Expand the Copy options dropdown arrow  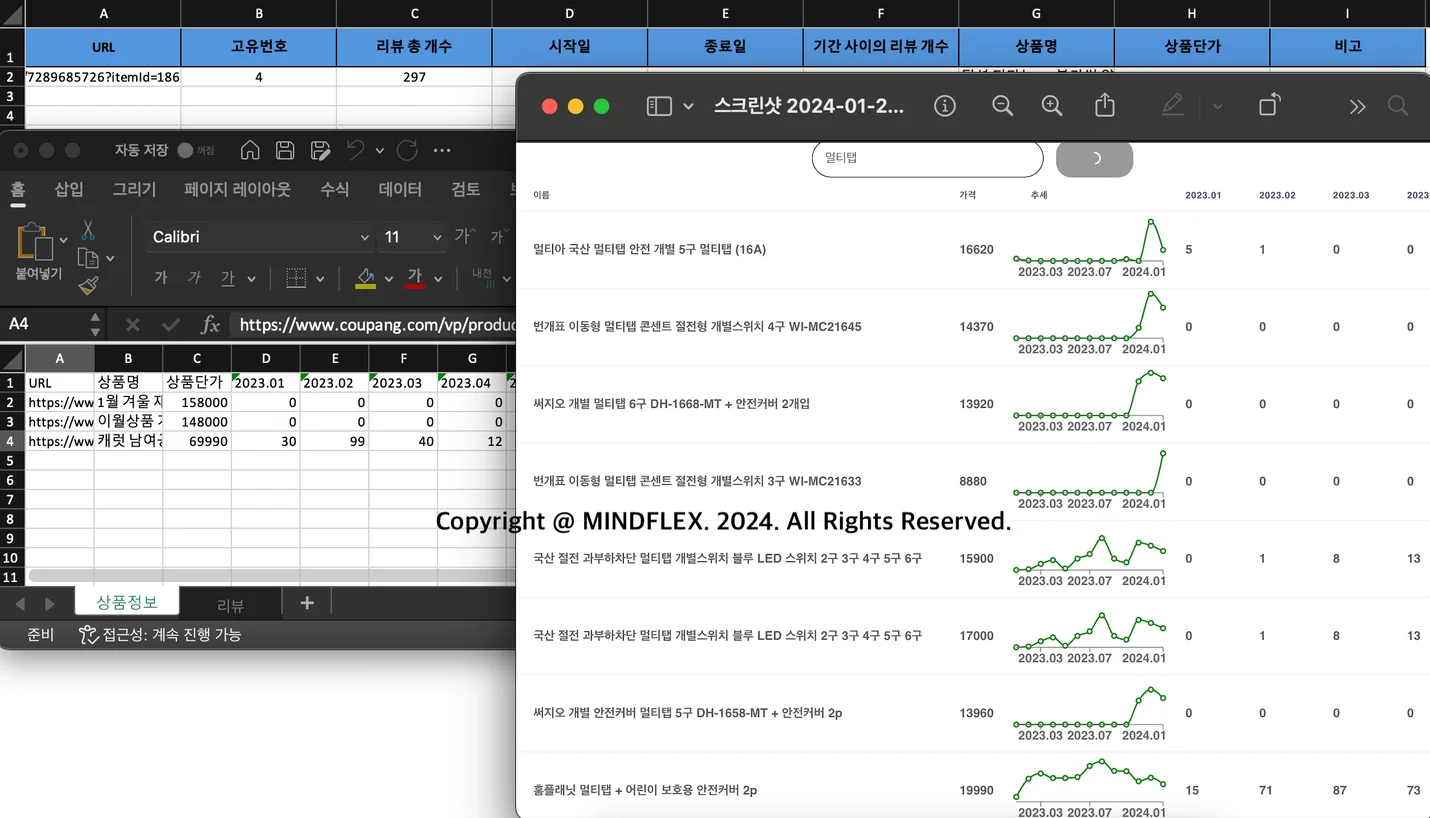[110, 259]
